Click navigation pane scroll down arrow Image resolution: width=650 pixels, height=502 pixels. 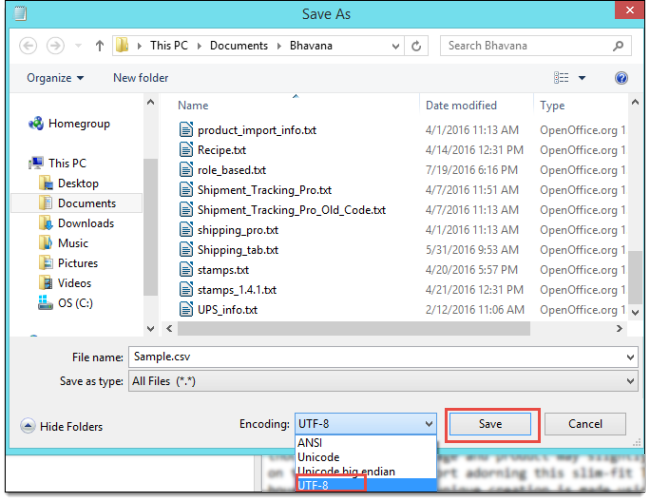150,329
